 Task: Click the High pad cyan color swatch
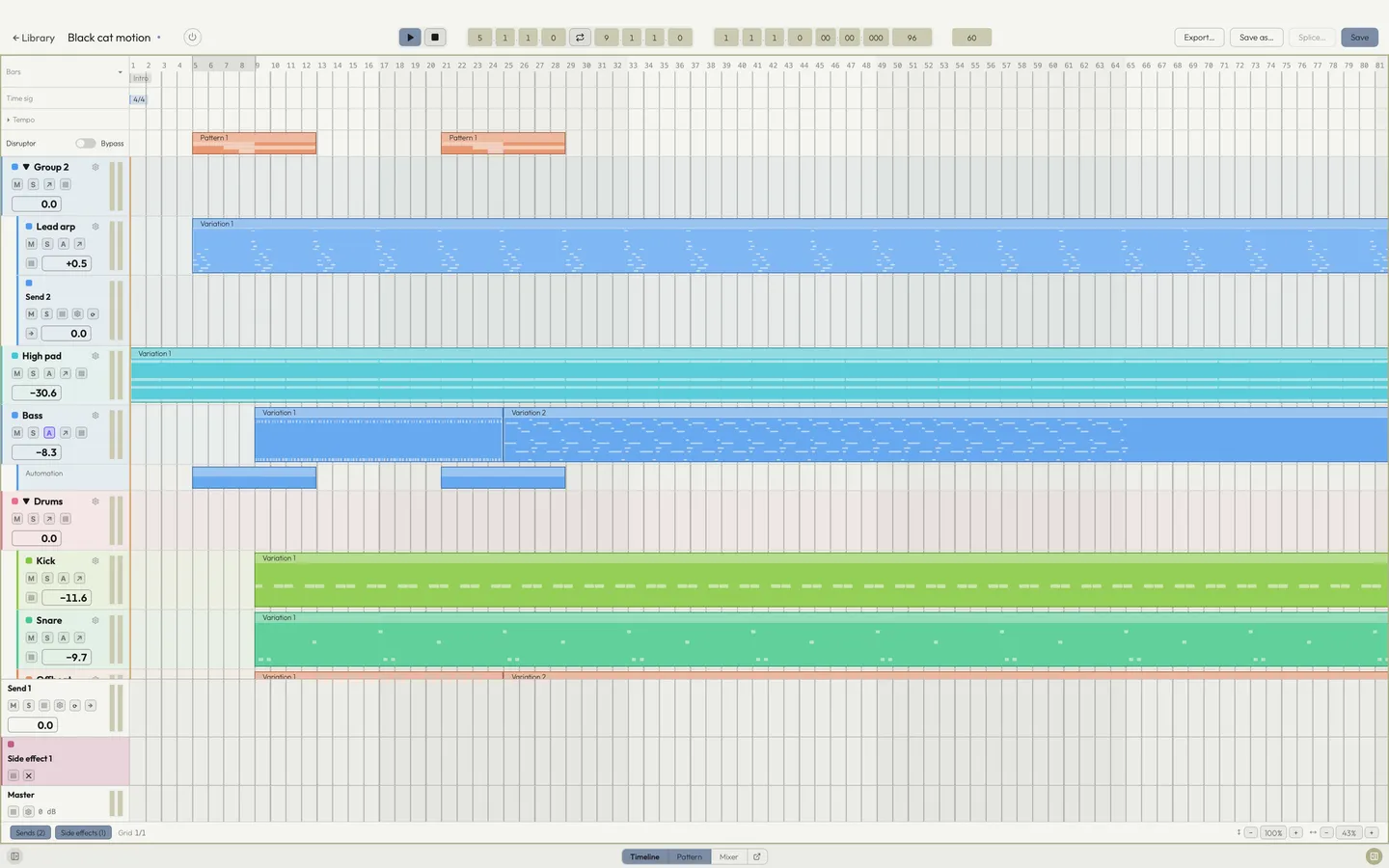pos(14,356)
